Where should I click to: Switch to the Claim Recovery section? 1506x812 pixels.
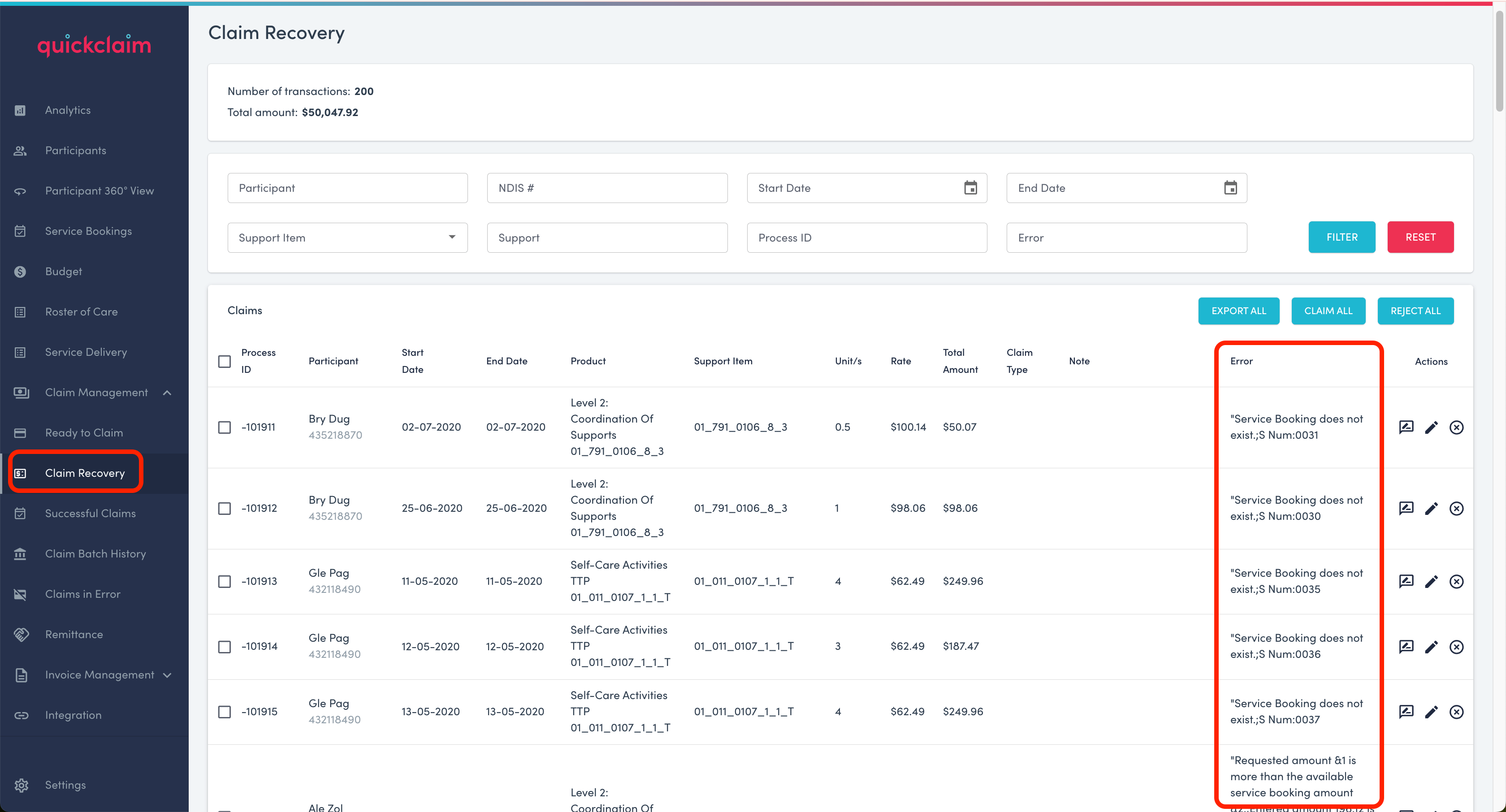[85, 472]
